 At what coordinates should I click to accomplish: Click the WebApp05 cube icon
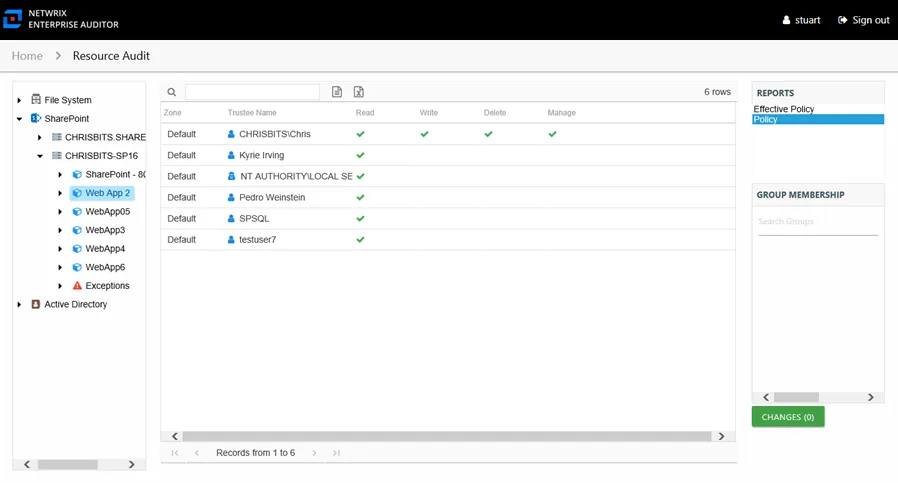pos(77,211)
